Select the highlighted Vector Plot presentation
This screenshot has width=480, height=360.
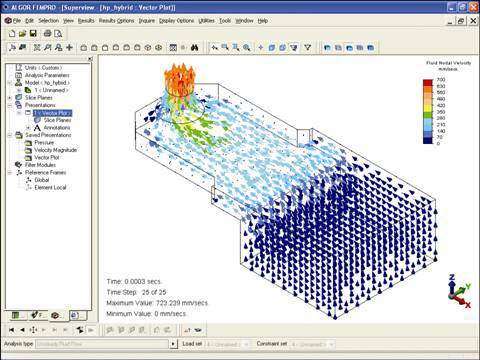pyautogui.click(x=52, y=113)
